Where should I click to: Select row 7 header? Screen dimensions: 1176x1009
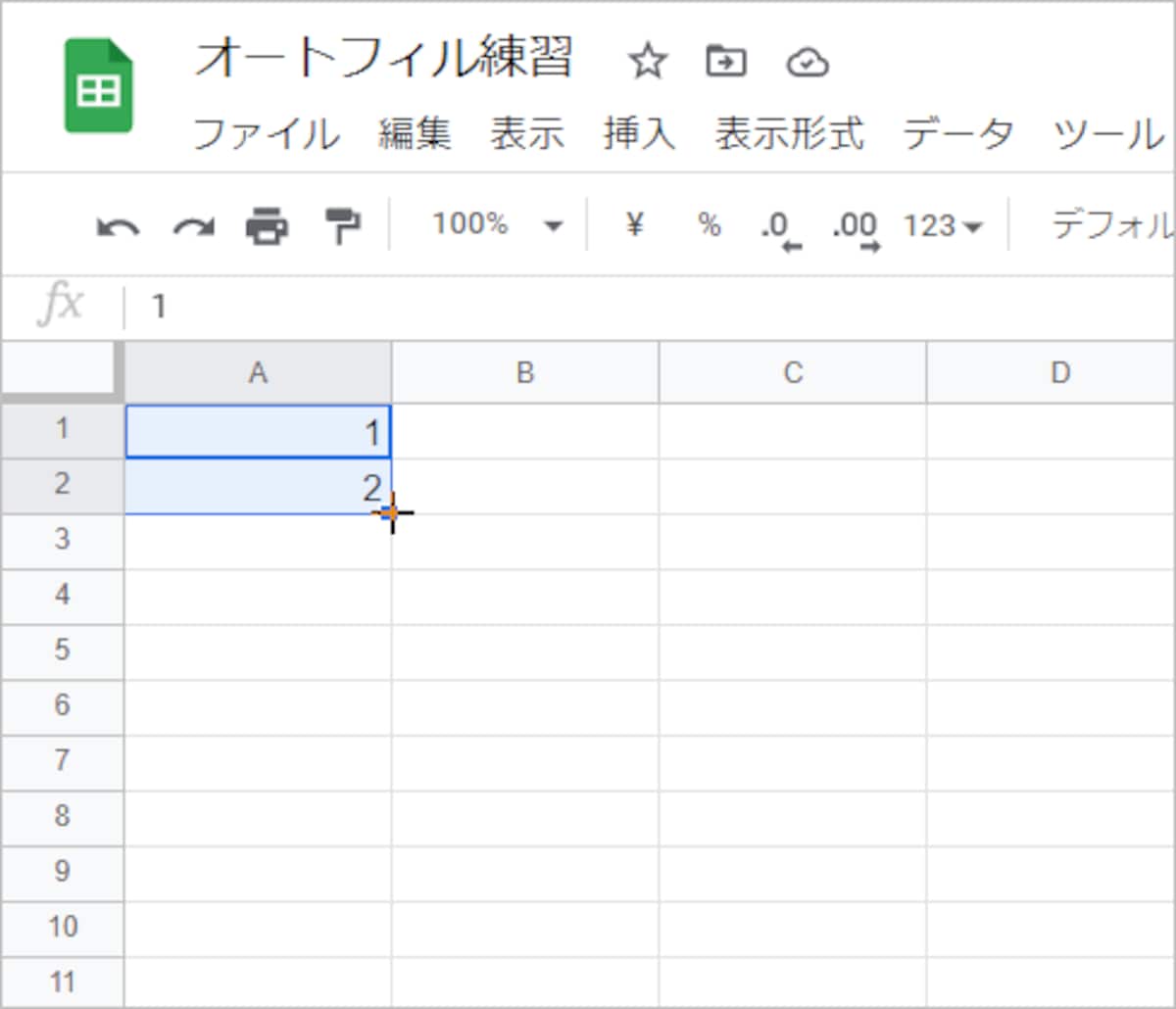coord(63,762)
